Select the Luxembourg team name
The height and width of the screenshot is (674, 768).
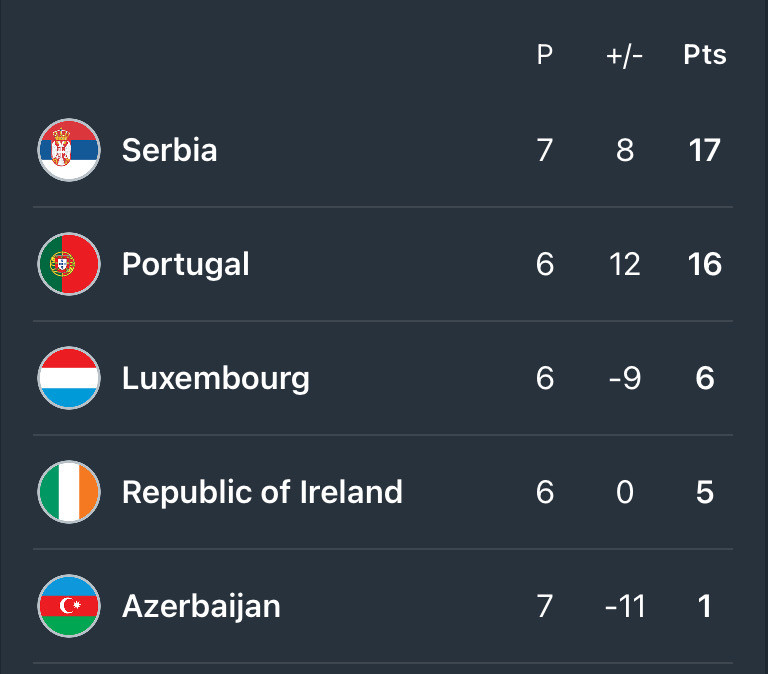point(216,379)
